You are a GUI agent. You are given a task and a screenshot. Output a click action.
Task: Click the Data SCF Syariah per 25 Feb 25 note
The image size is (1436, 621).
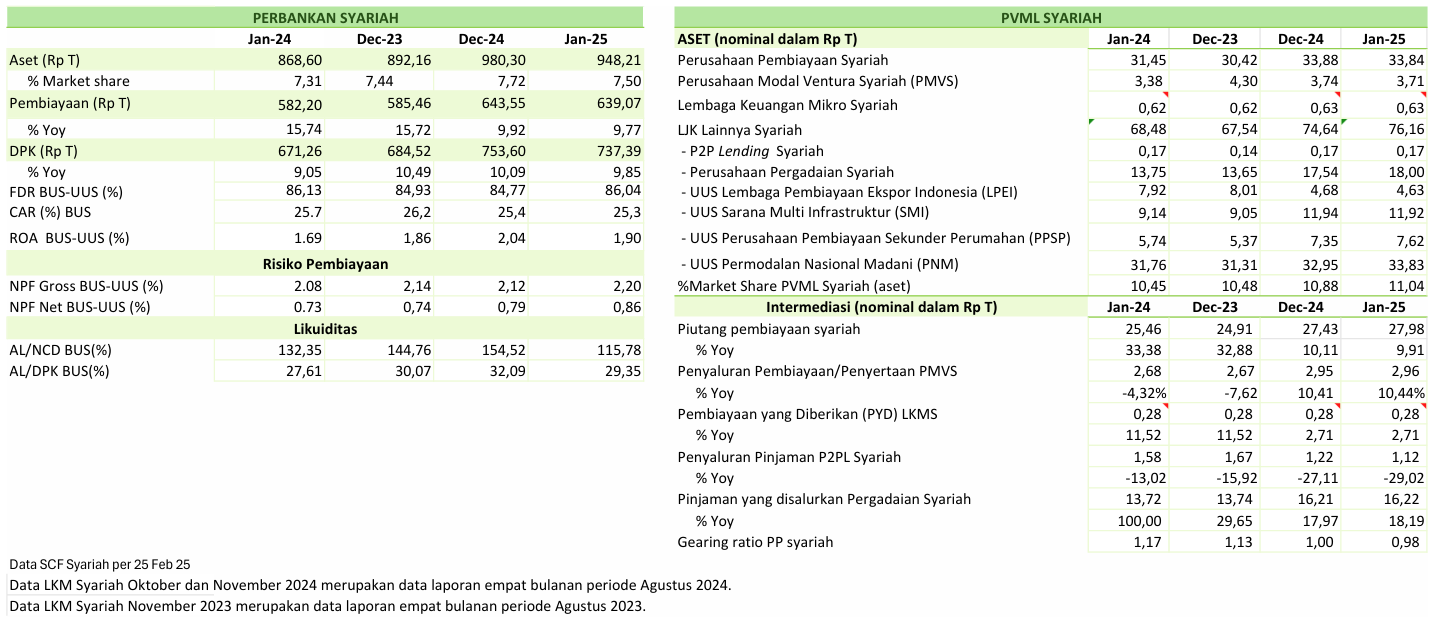[99, 564]
